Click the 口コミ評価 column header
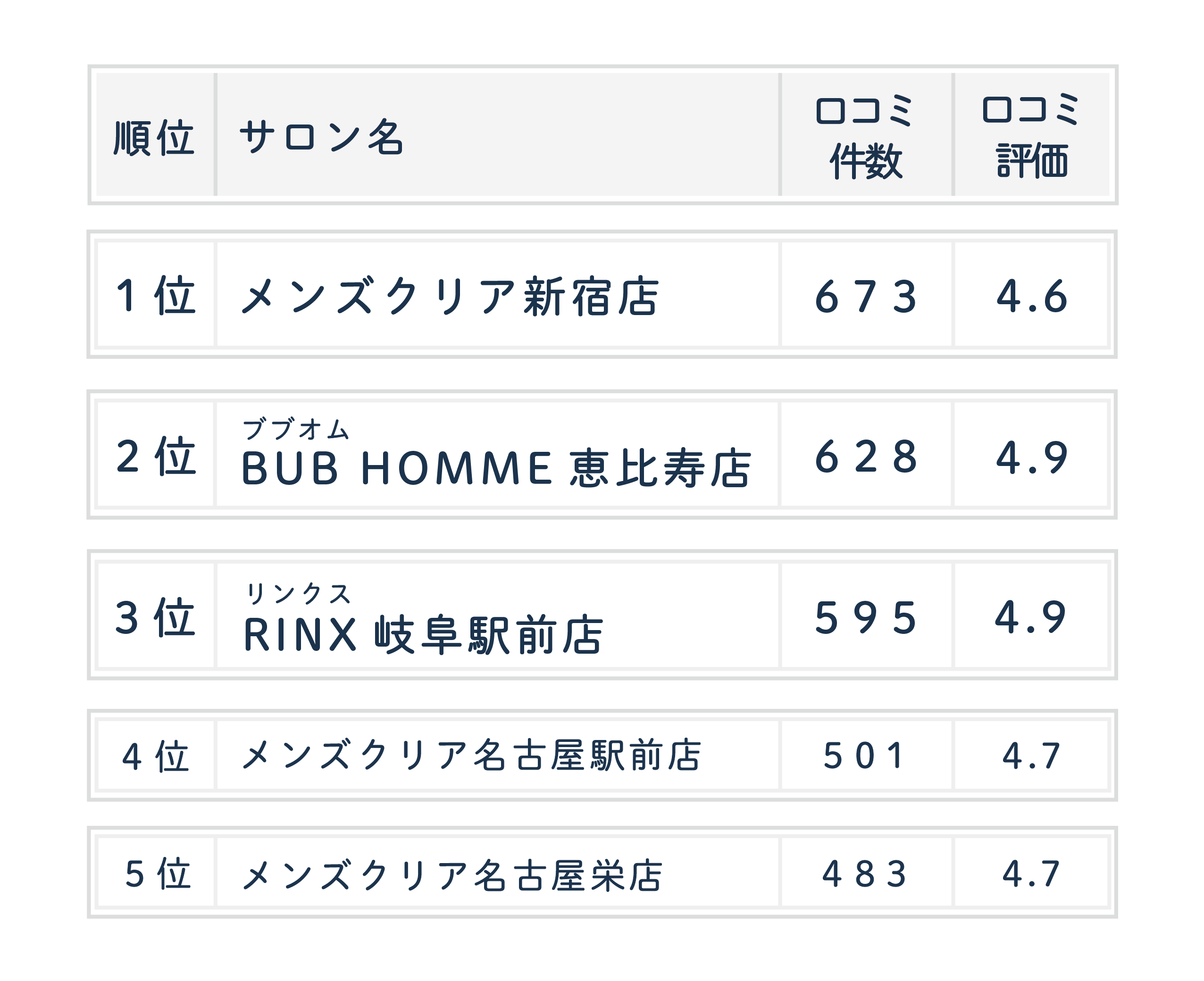Image resolution: width=1204 pixels, height=981 pixels. [1031, 136]
